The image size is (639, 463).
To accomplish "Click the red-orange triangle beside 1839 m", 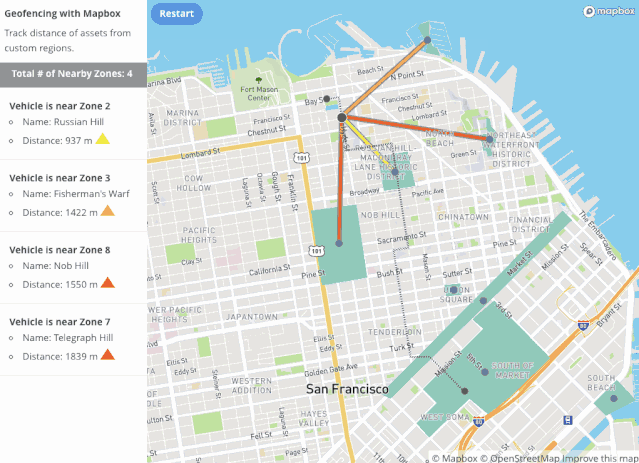I will click(108, 354).
